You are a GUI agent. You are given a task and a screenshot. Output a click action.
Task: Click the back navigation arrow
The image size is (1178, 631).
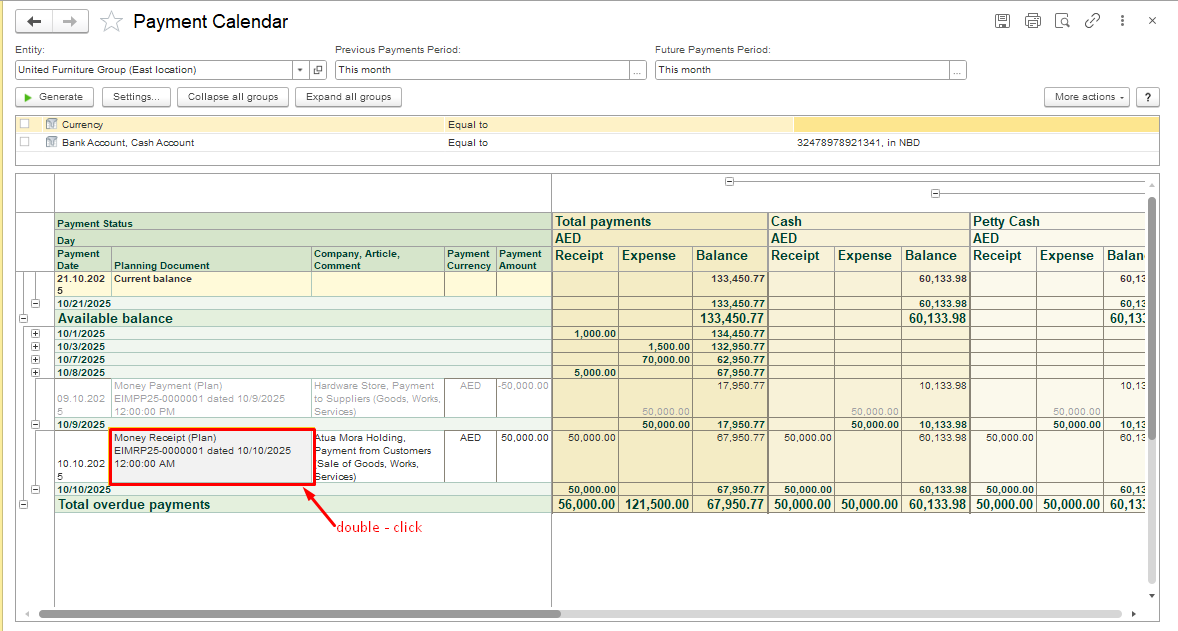pyautogui.click(x=36, y=21)
